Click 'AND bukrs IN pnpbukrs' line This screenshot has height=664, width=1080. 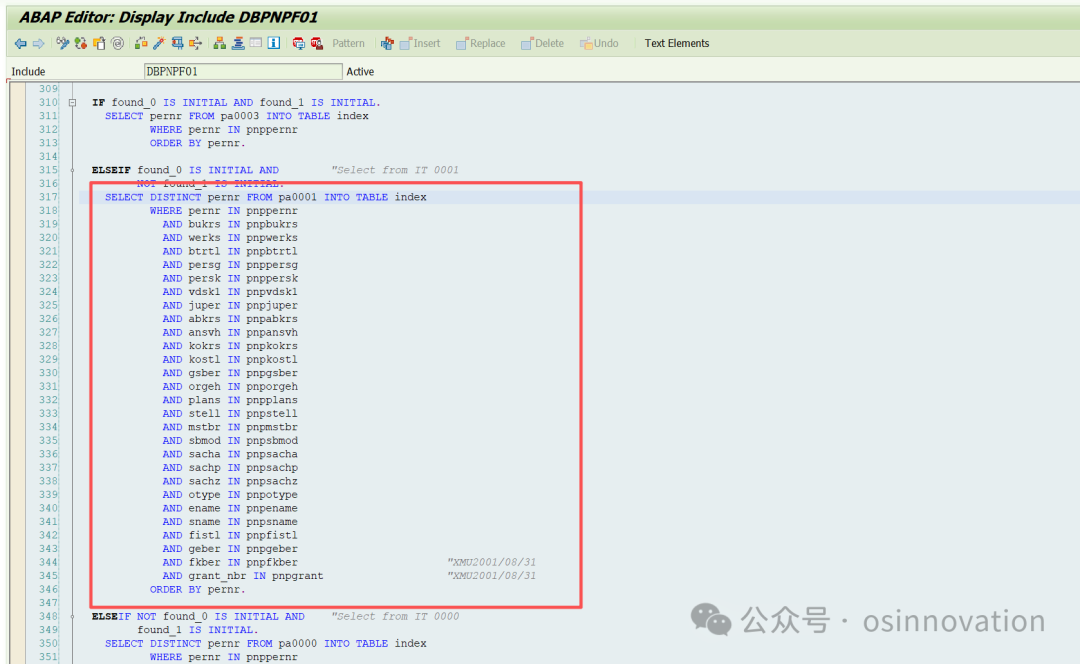point(230,224)
